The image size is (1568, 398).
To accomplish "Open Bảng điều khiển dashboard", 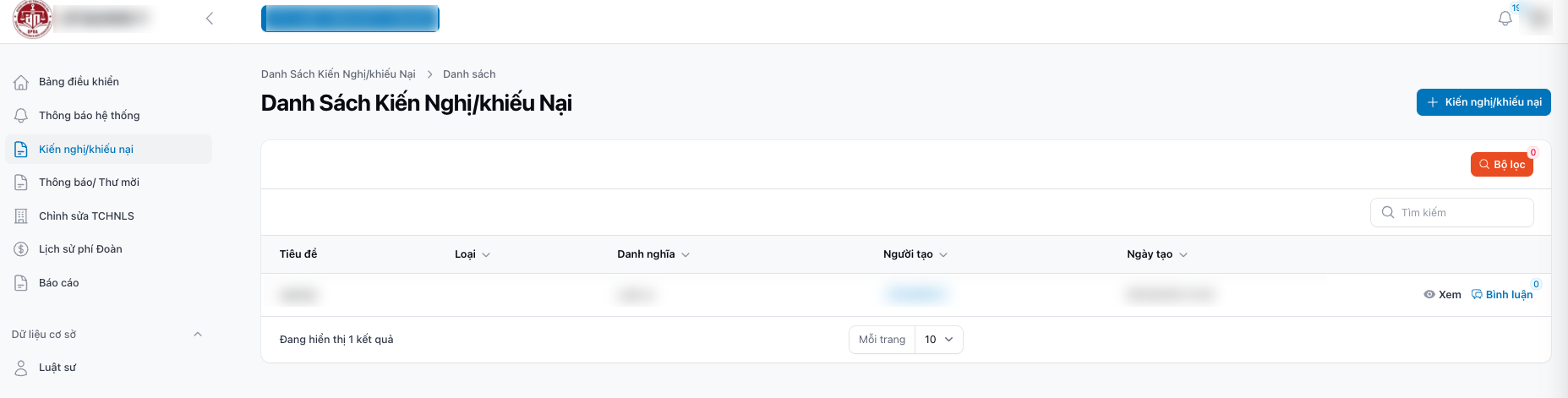I will [79, 82].
